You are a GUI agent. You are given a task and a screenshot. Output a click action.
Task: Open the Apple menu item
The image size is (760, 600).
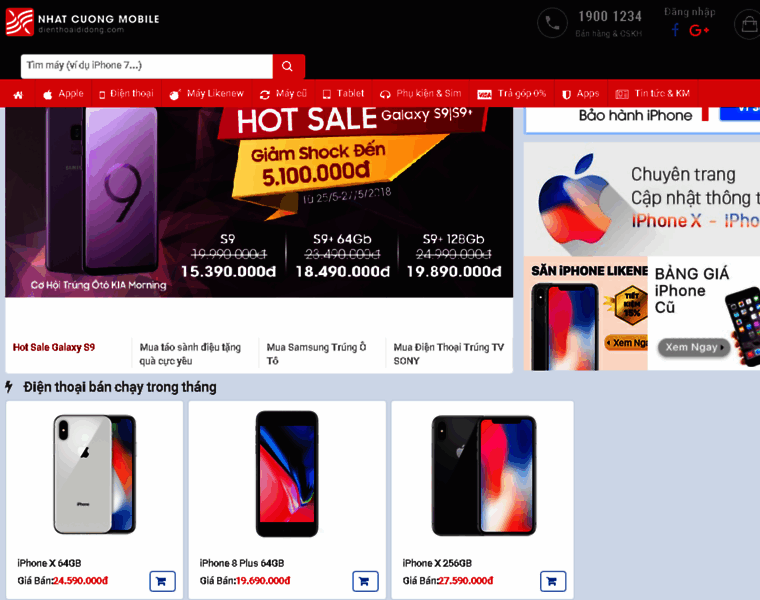point(63,94)
